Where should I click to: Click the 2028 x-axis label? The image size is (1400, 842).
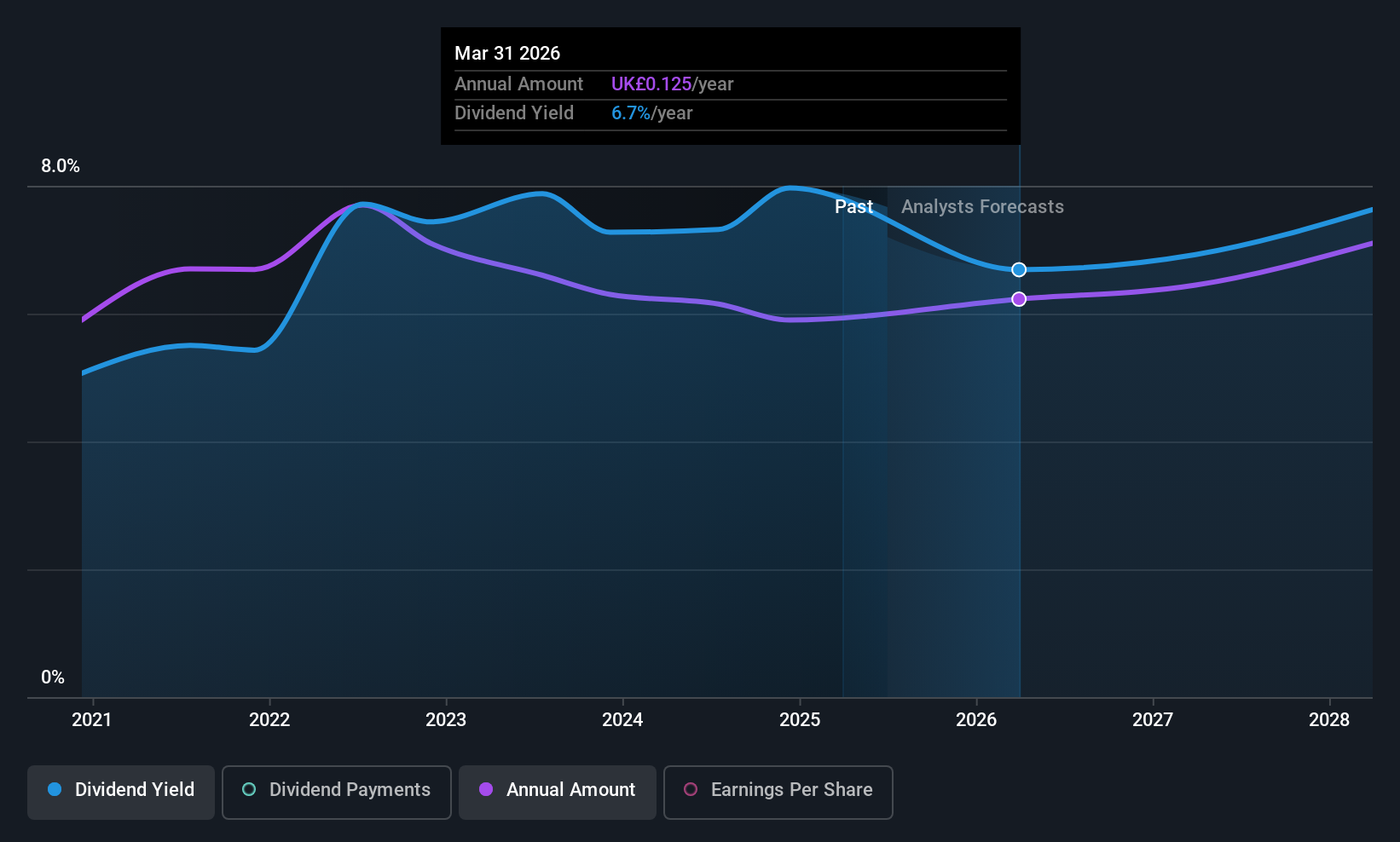tap(1329, 720)
